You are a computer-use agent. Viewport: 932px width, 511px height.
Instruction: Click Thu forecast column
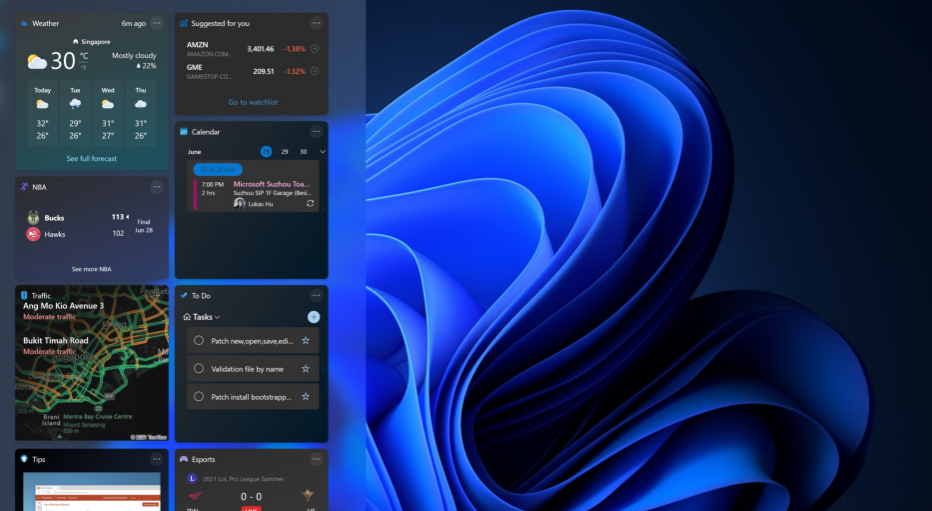[x=141, y=113]
